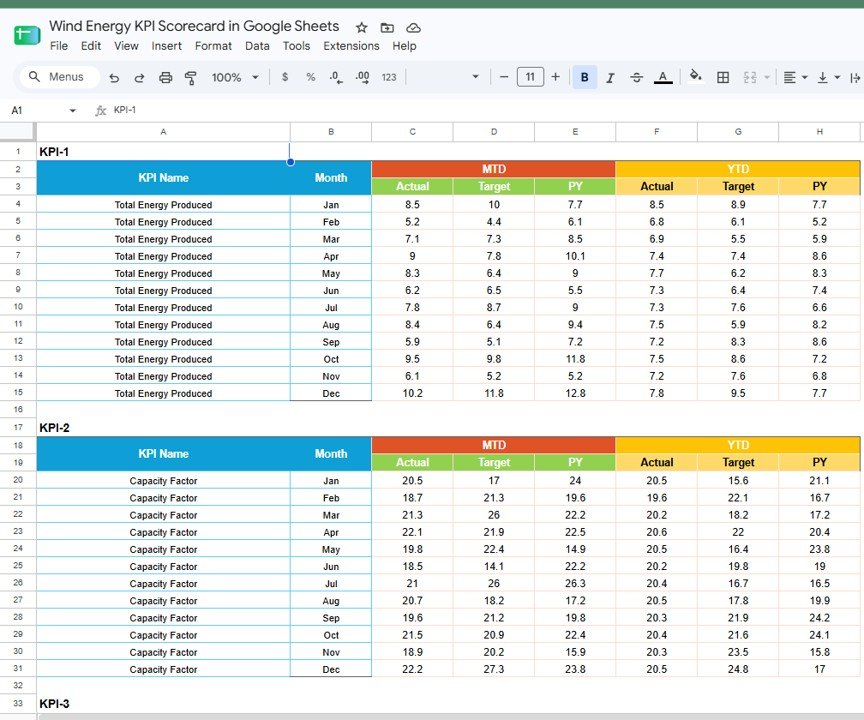Click the redo arrow
Image resolution: width=864 pixels, height=720 pixels.
139,78
